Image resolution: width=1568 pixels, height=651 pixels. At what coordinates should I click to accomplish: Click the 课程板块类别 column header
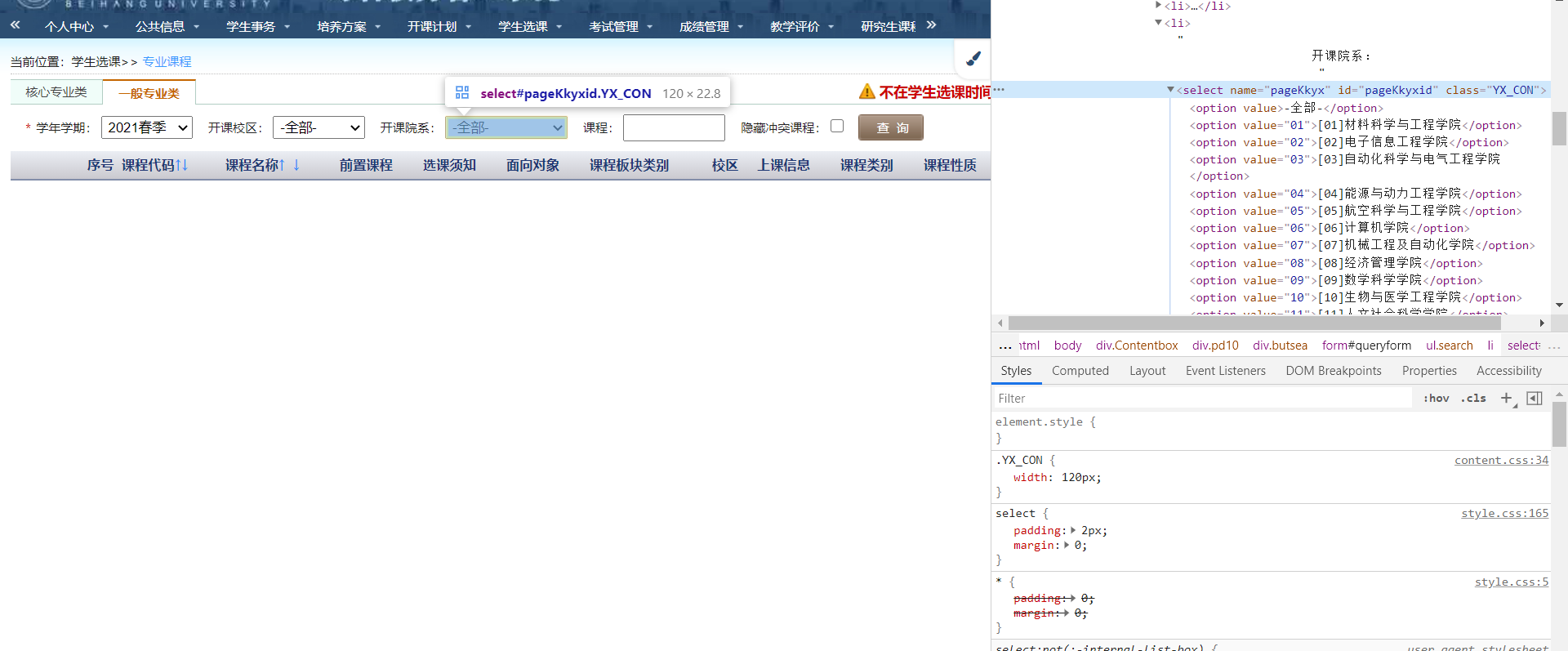tap(629, 165)
